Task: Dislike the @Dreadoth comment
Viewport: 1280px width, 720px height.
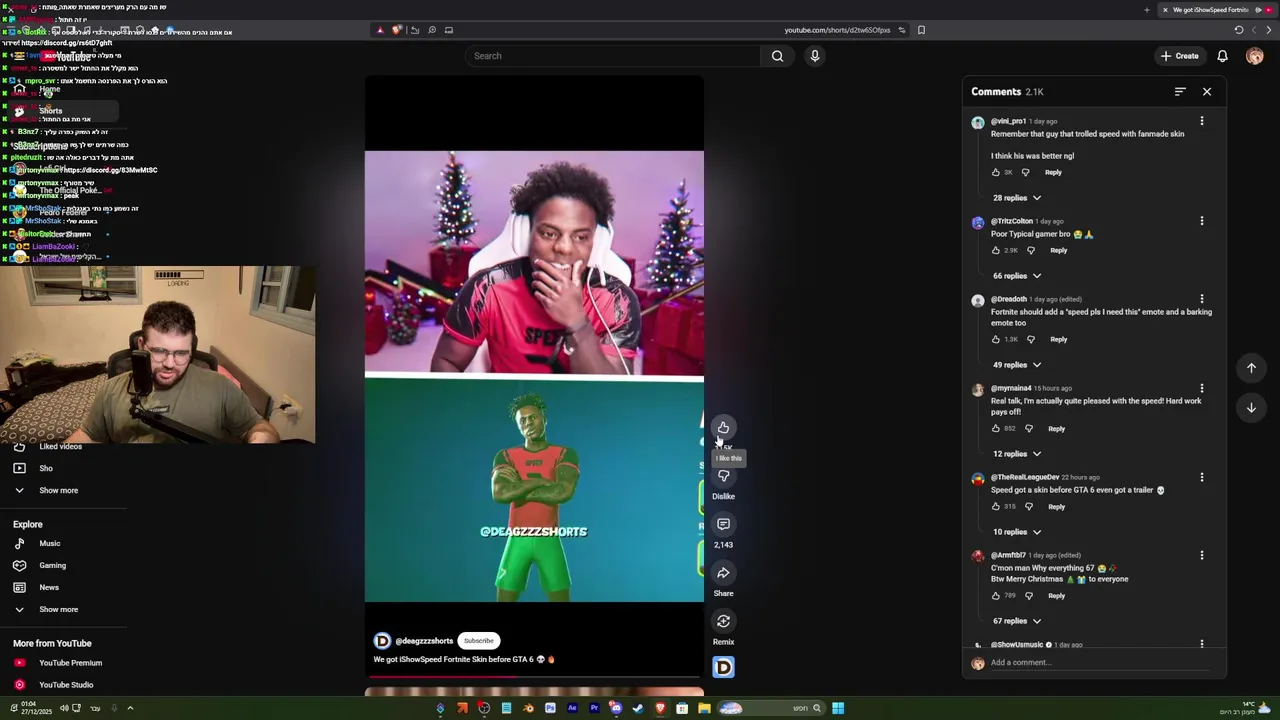Action: [x=1030, y=339]
